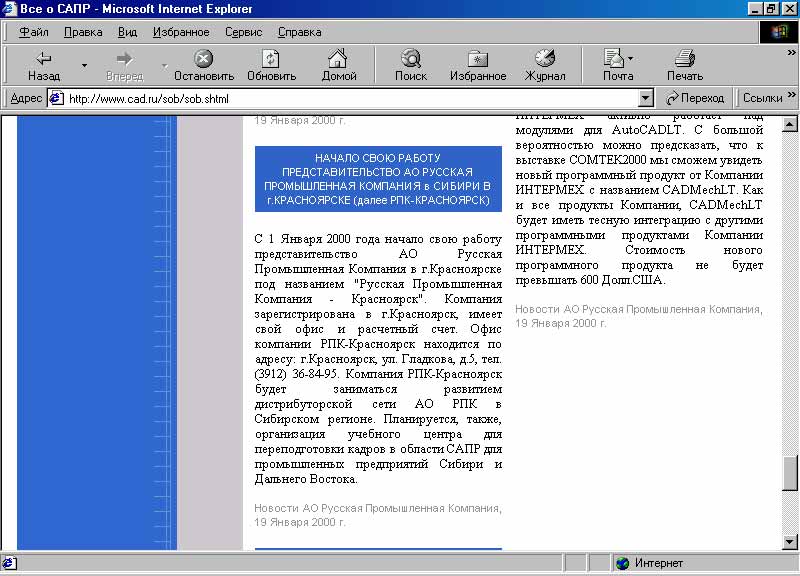Open the Вид menu
Image resolution: width=800 pixels, height=576 pixels.
(x=128, y=32)
